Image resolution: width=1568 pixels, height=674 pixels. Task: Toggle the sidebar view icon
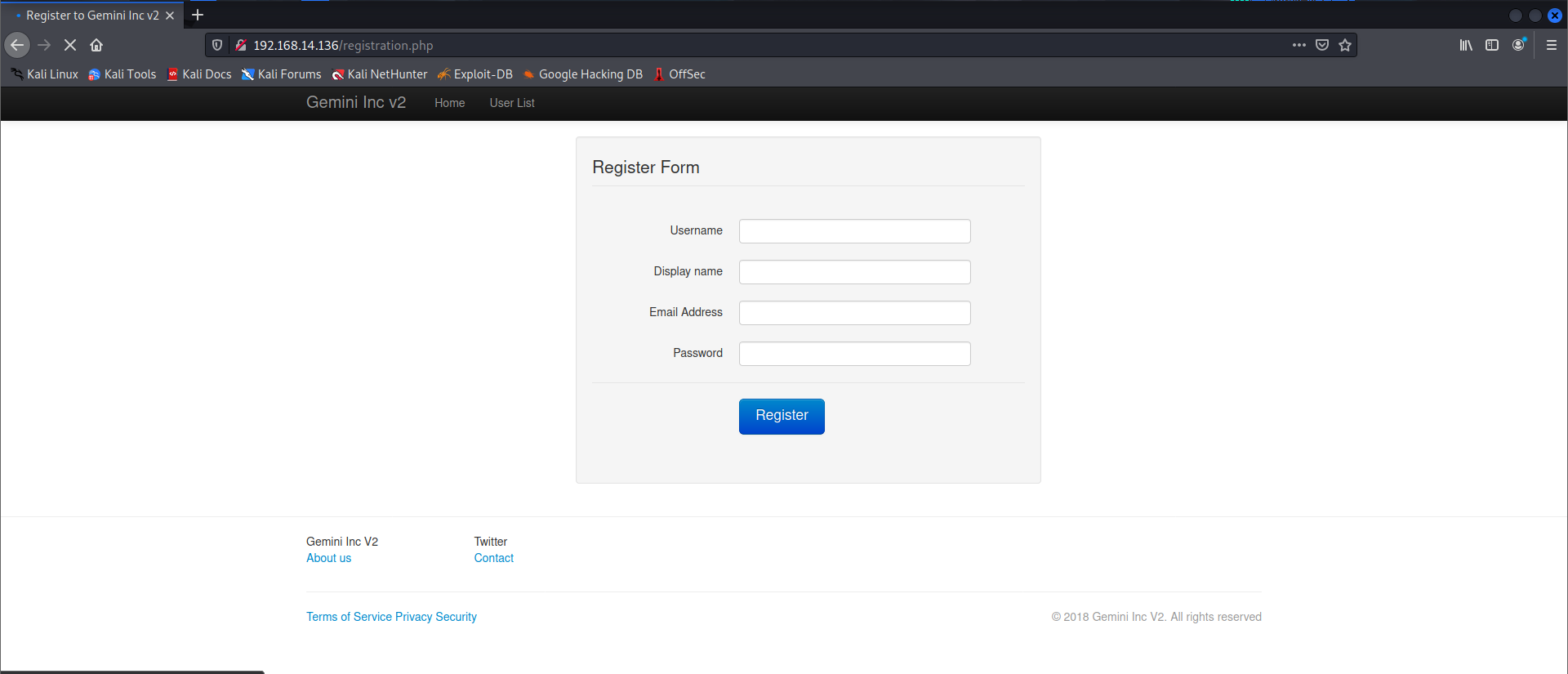click(x=1492, y=46)
